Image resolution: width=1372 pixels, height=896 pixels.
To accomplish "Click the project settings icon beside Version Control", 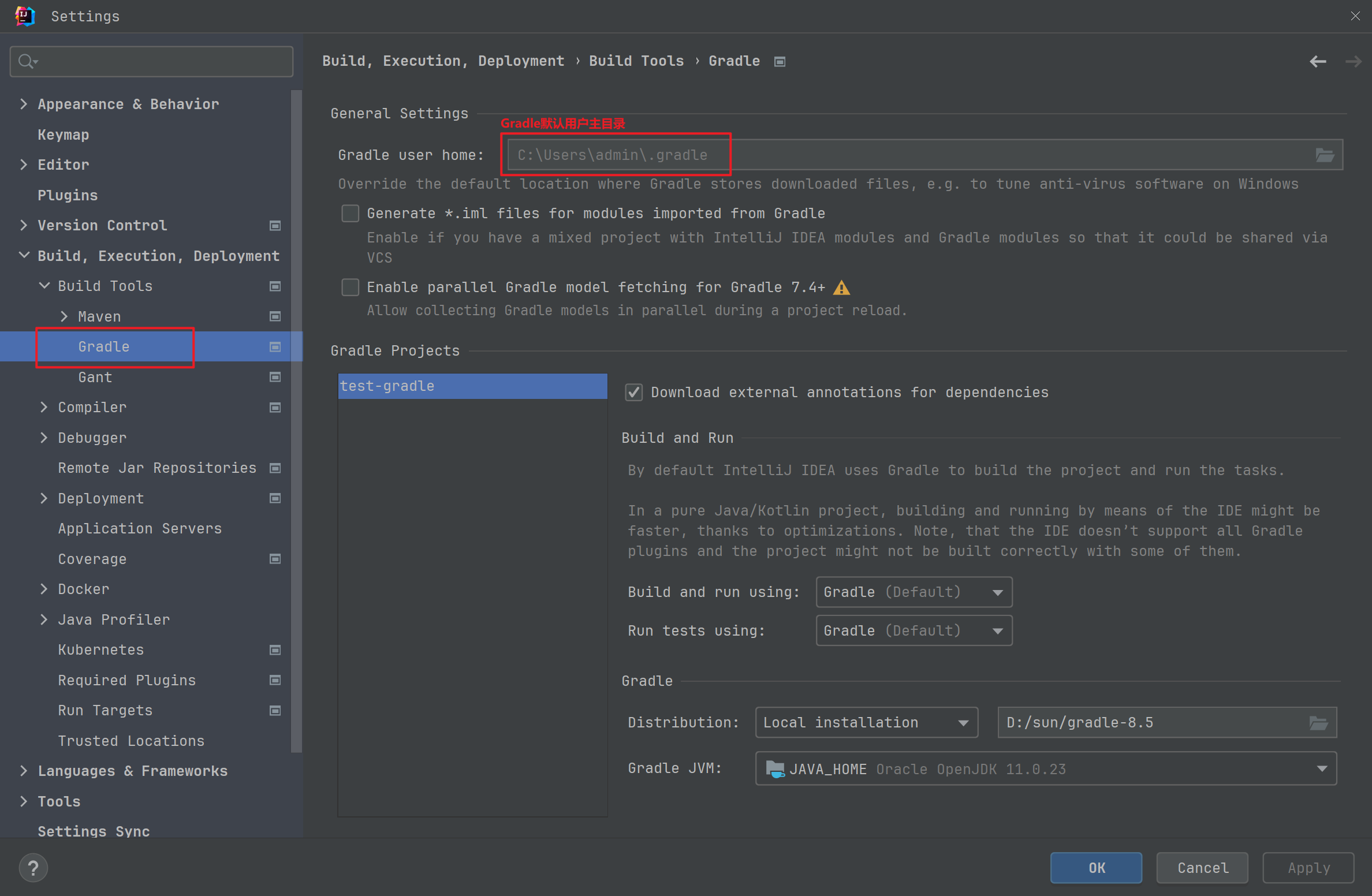I will (275, 226).
